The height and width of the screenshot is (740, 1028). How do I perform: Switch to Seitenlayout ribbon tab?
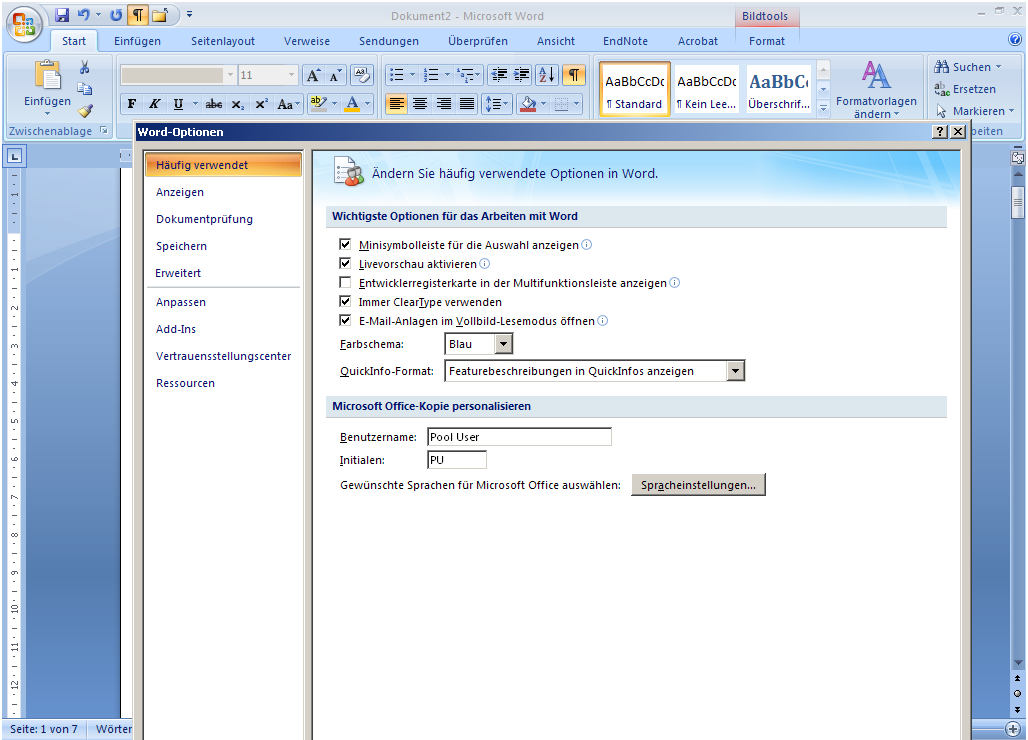(x=223, y=41)
